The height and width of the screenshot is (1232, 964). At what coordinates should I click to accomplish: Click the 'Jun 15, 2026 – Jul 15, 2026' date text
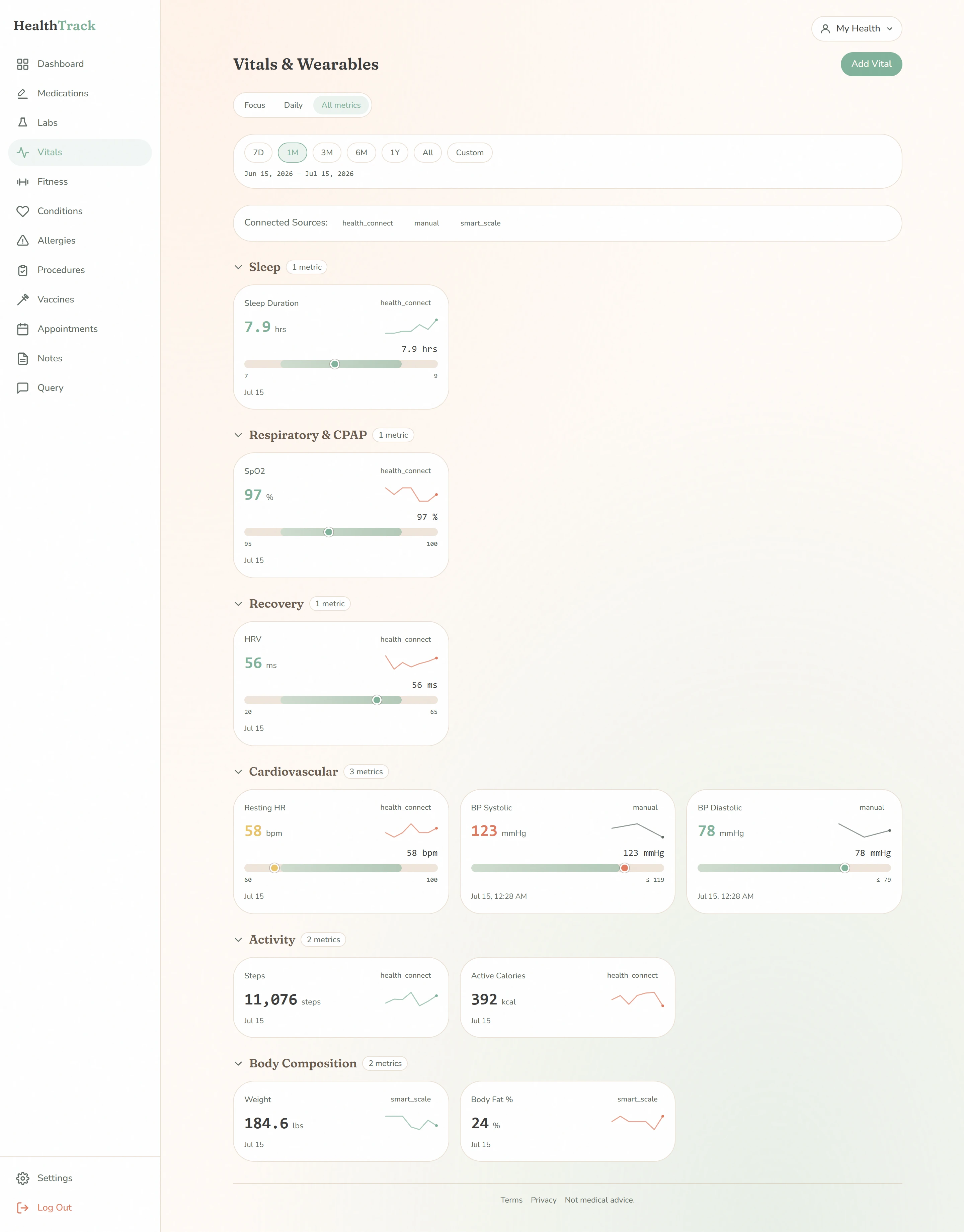[x=299, y=174]
